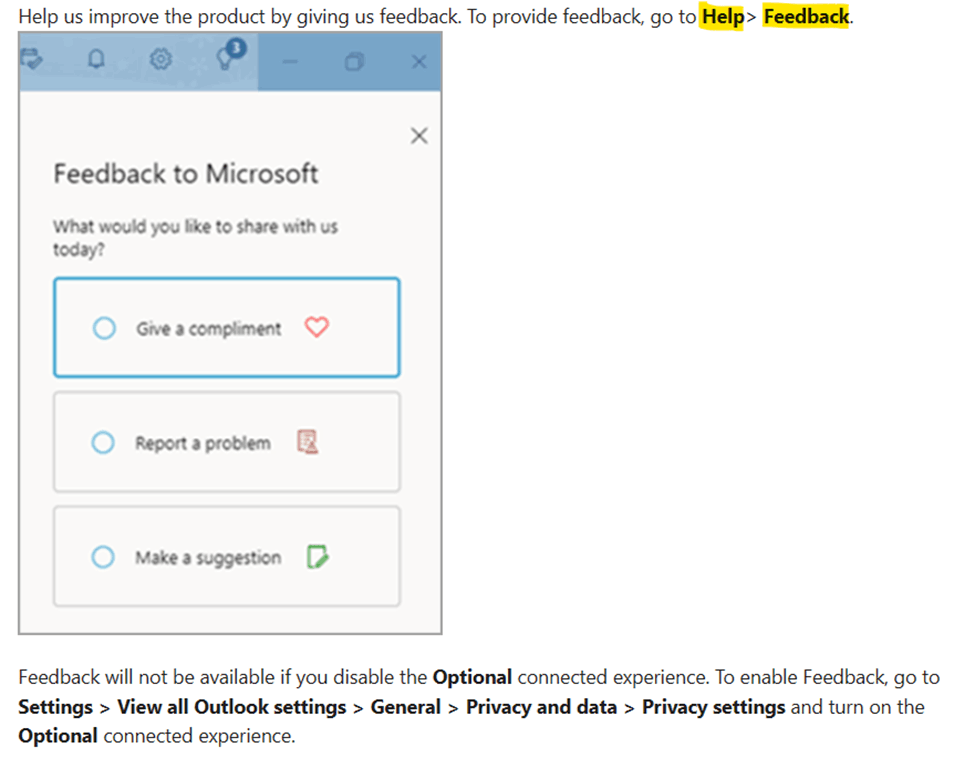Click the Privacy and data text

541,707
